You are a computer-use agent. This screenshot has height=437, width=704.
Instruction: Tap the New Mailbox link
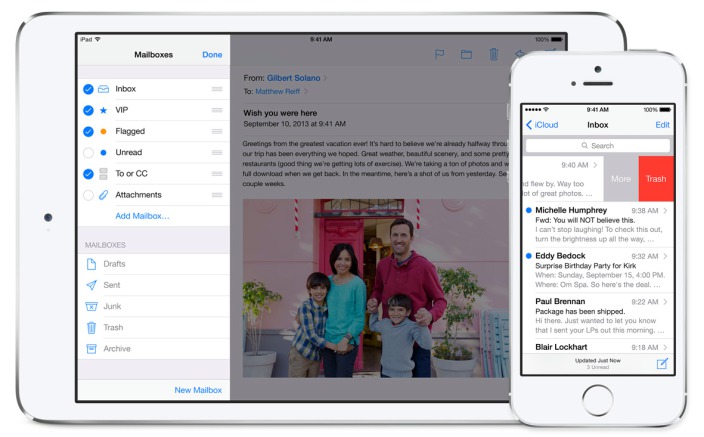coord(198,390)
